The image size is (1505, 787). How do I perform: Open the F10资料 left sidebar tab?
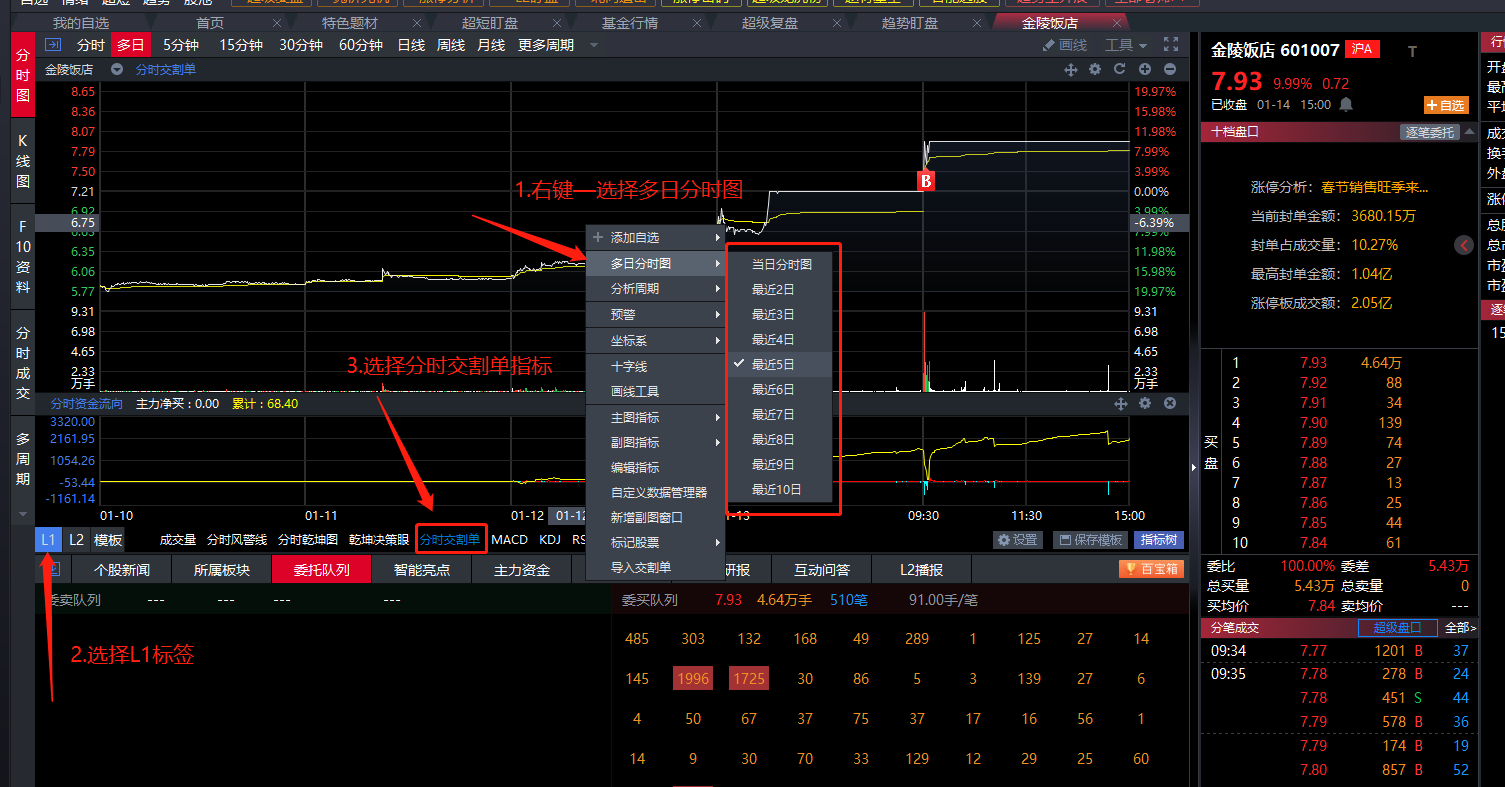pyautogui.click(x=23, y=257)
